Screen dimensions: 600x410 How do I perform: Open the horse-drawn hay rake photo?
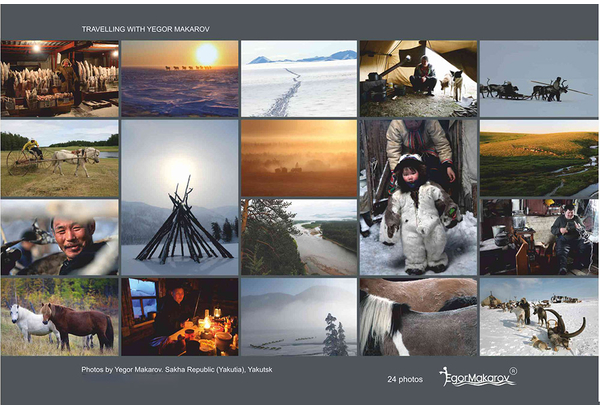(59, 158)
